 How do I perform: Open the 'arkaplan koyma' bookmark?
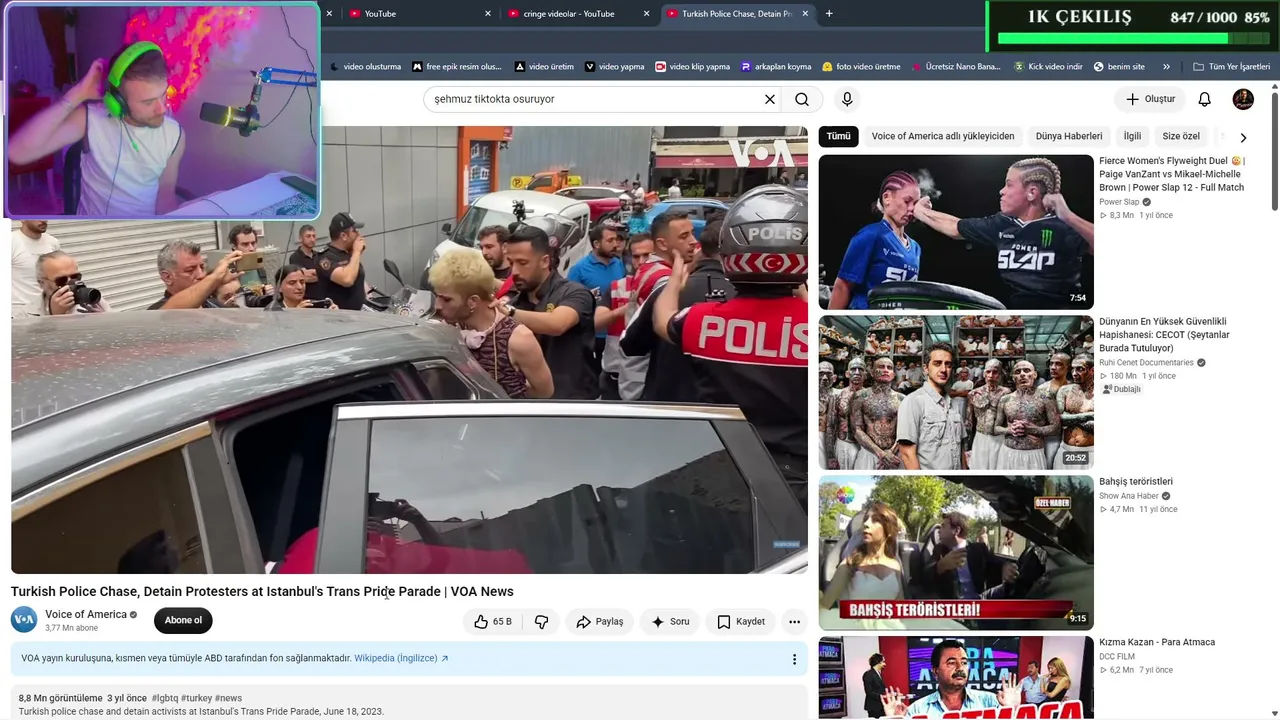pos(776,67)
